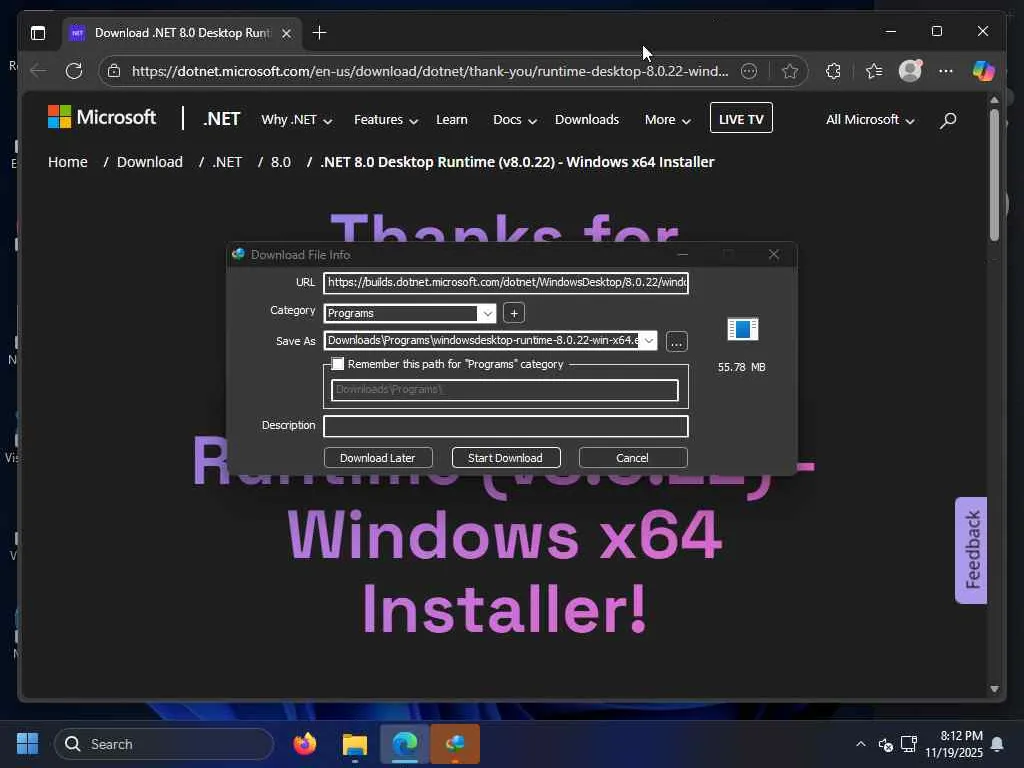
Task: Open the Save As path dropdown arrow
Action: [x=648, y=340]
